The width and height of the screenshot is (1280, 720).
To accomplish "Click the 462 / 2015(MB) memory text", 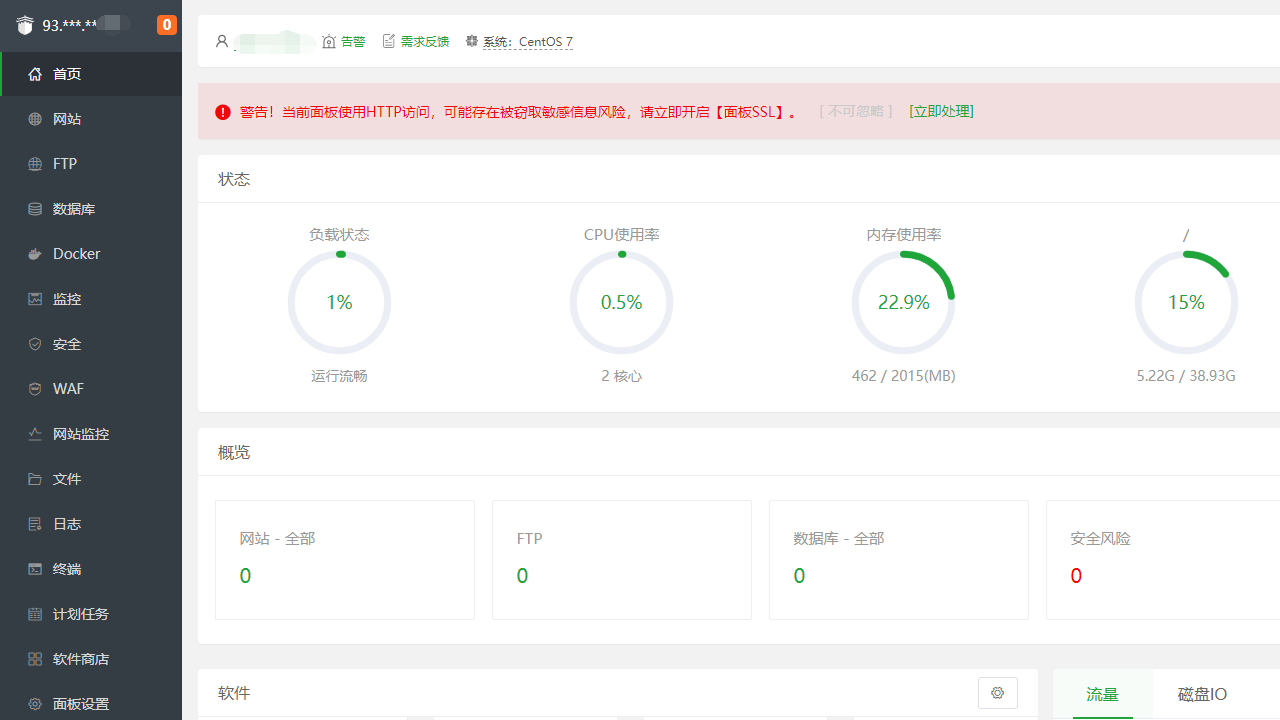I will [x=903, y=376].
